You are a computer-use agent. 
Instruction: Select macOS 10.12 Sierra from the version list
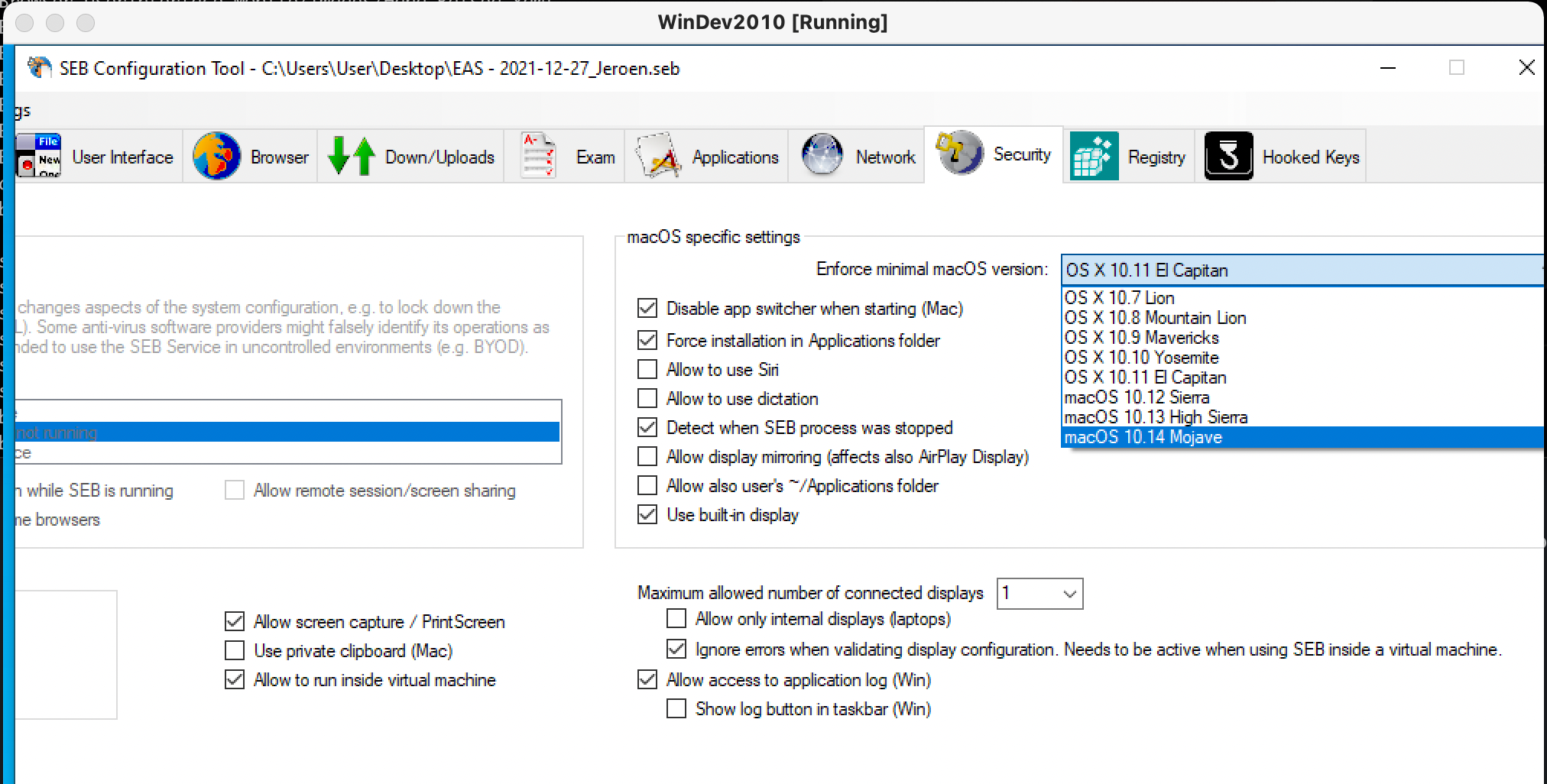(1137, 397)
